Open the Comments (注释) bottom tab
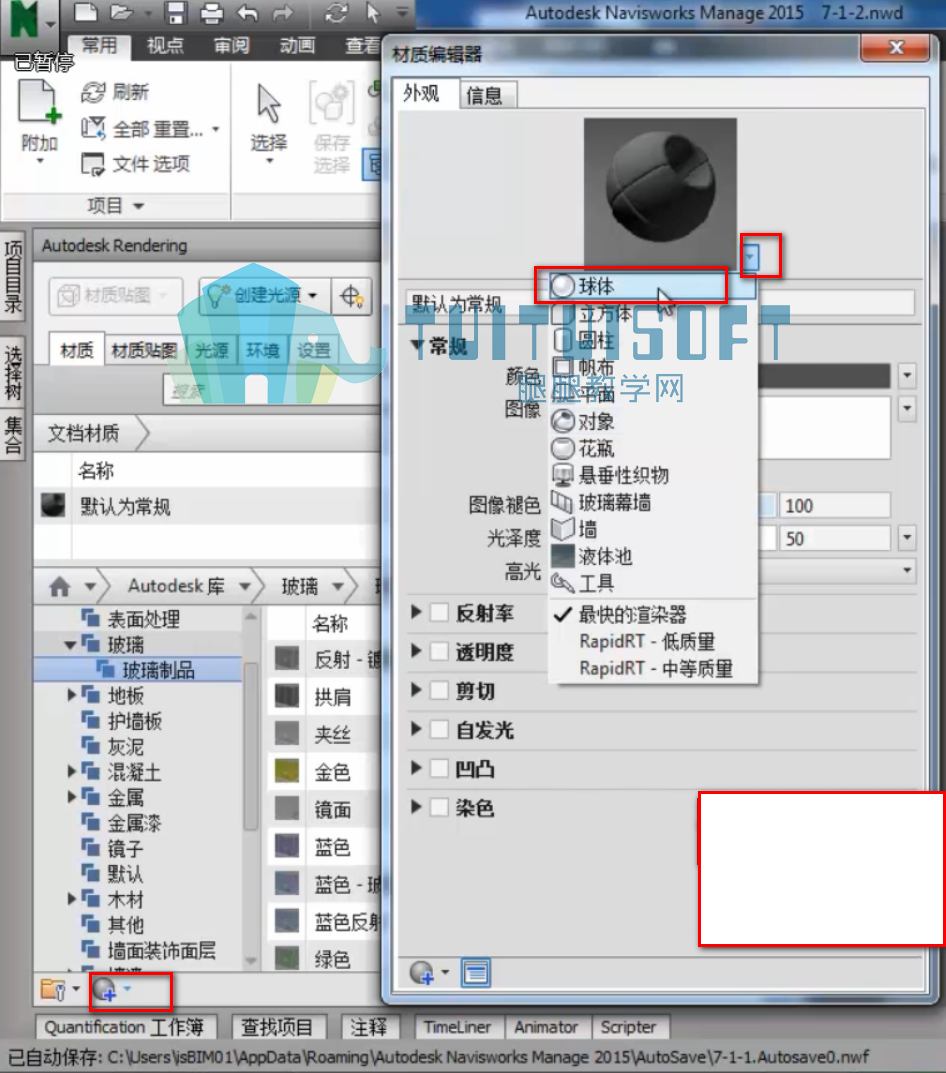This screenshot has width=946, height=1073. point(369,1027)
